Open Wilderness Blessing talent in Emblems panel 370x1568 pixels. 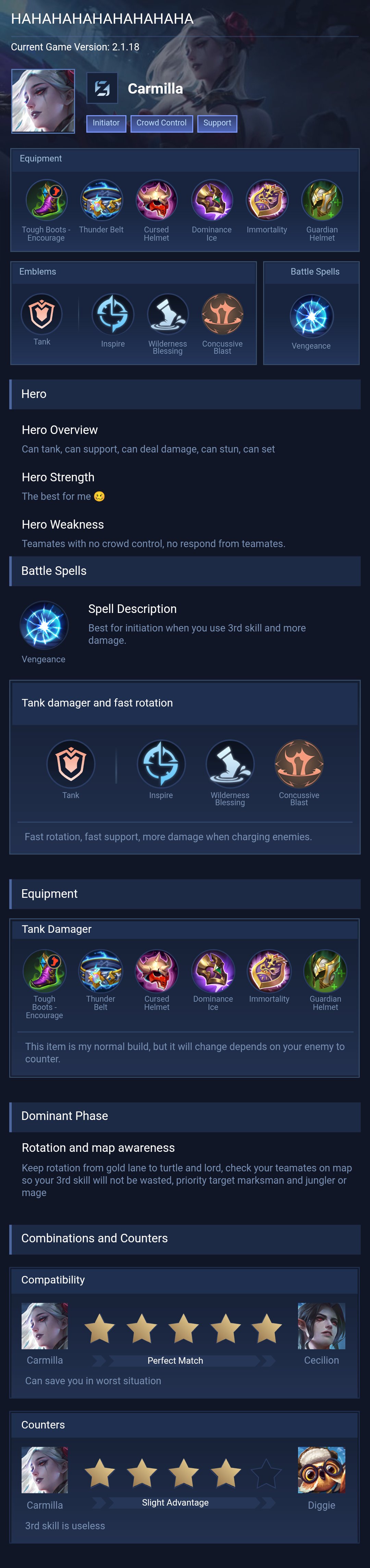tap(167, 314)
